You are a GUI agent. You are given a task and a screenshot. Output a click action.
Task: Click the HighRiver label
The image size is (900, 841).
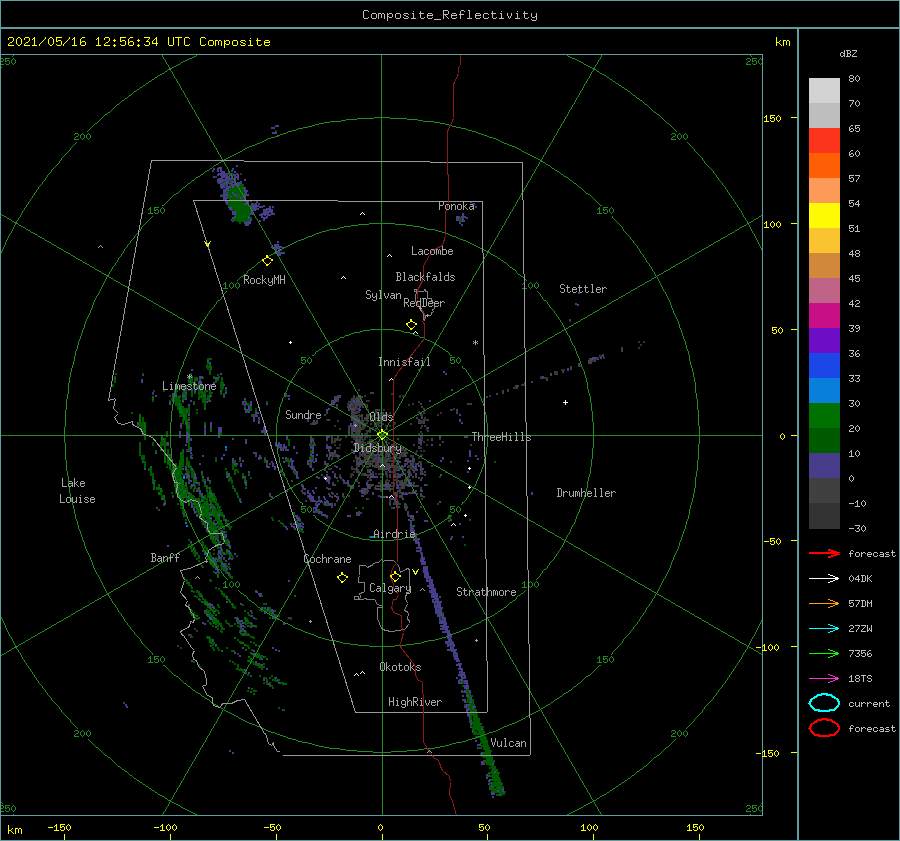[x=415, y=702]
